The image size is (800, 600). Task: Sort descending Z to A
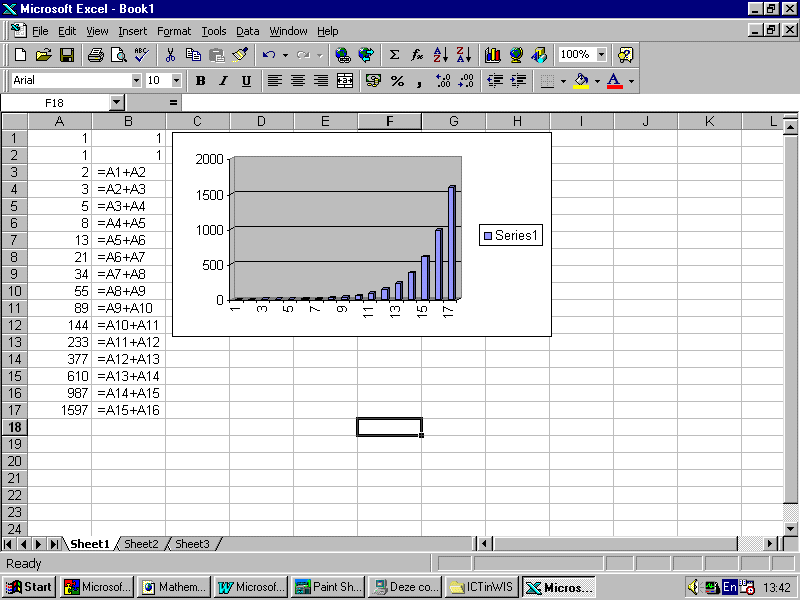(x=463, y=55)
